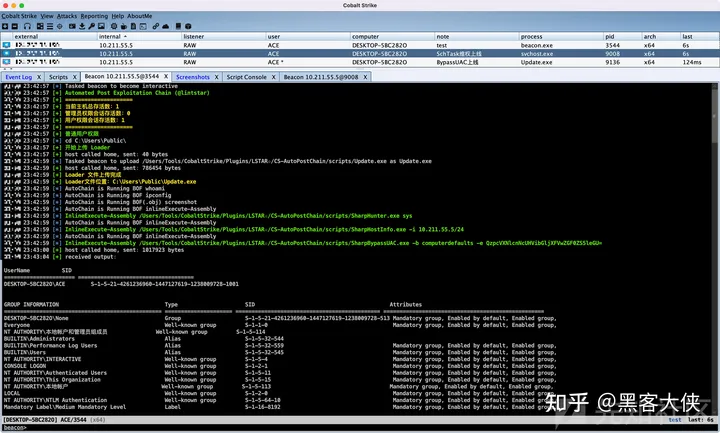Viewport: 720px width, 433px height.
Task: Close the Beacon 10.211.55.5@9008 tab
Action: coord(365,77)
